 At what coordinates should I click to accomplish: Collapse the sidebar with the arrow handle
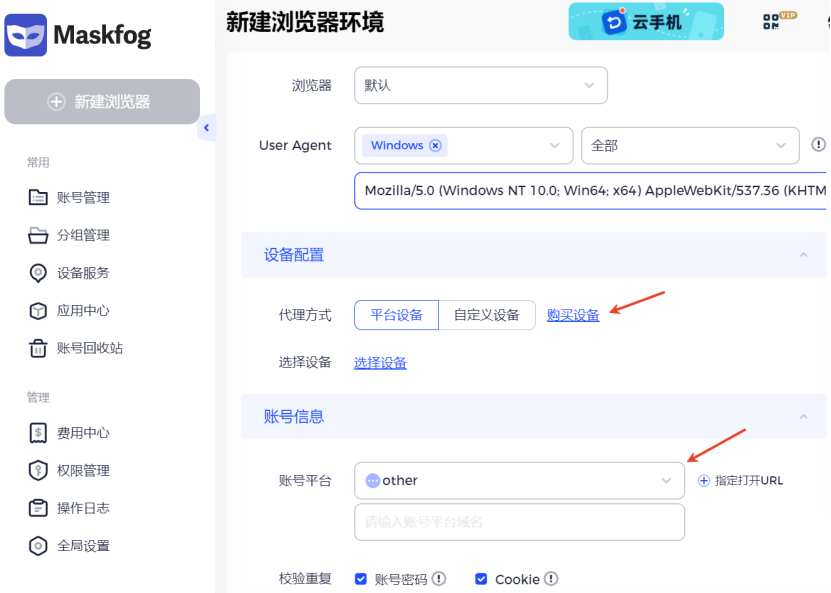(x=207, y=128)
